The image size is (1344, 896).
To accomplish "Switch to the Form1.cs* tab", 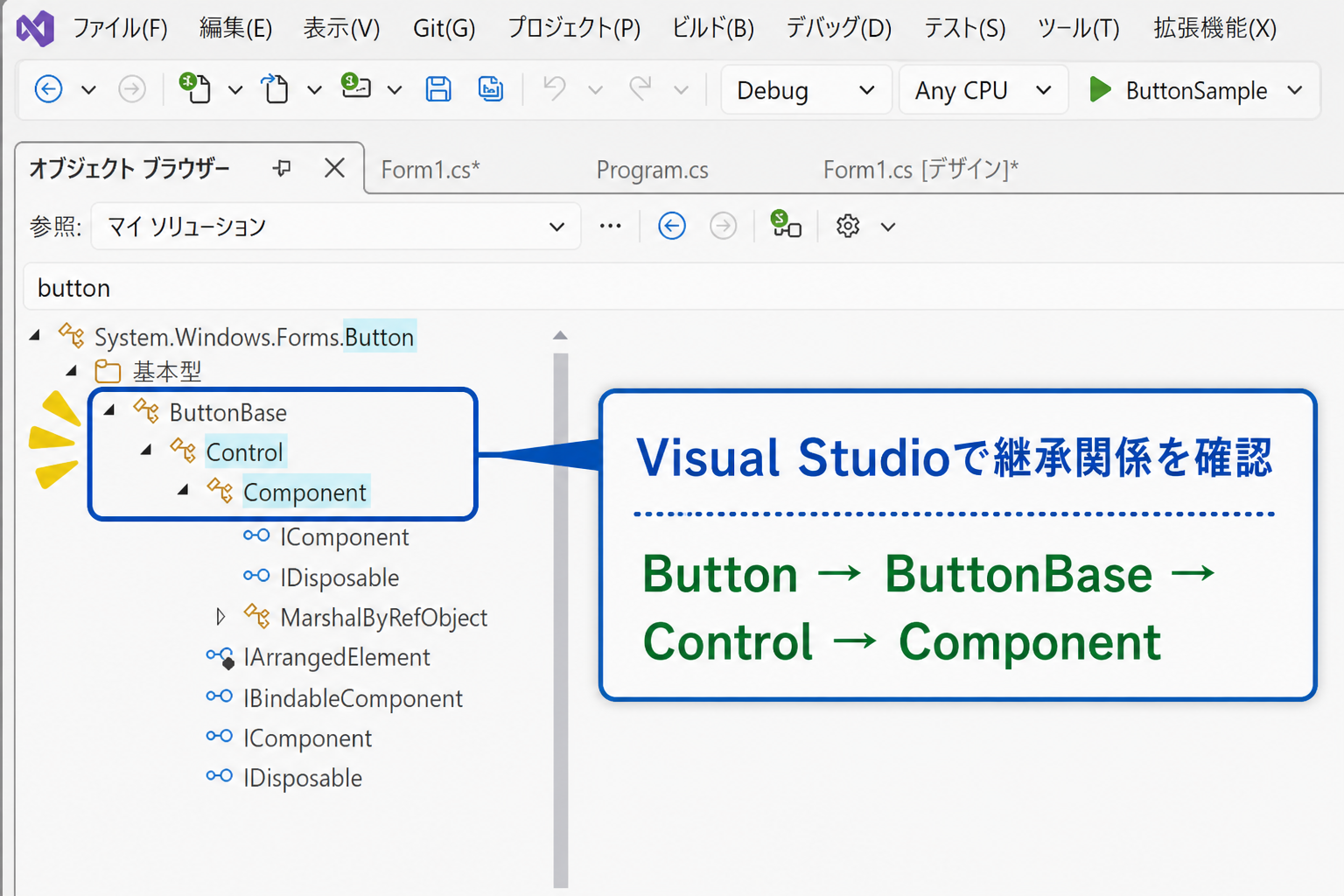I will [x=430, y=169].
